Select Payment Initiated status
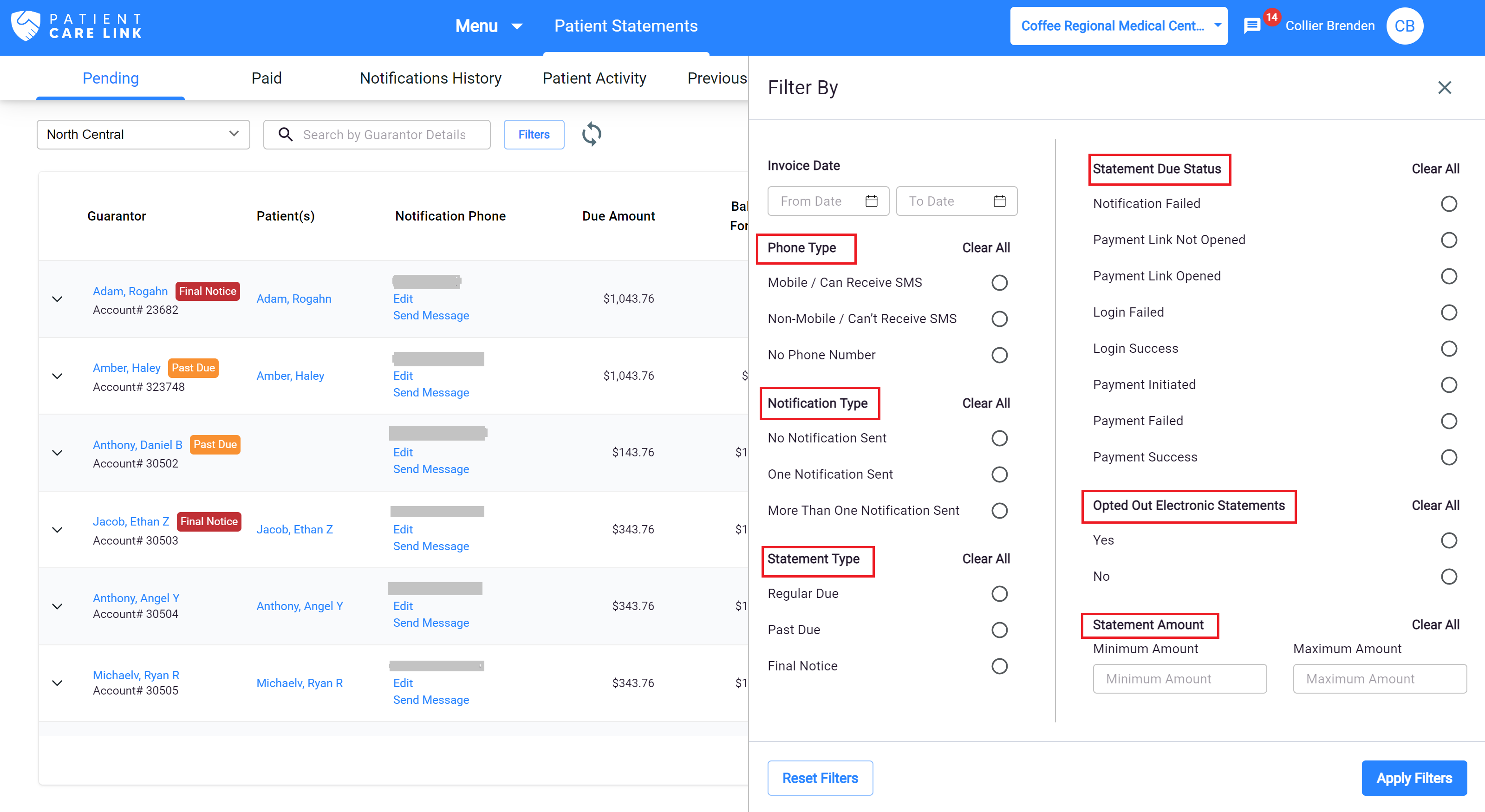This screenshot has height=812, width=1485. (1449, 385)
